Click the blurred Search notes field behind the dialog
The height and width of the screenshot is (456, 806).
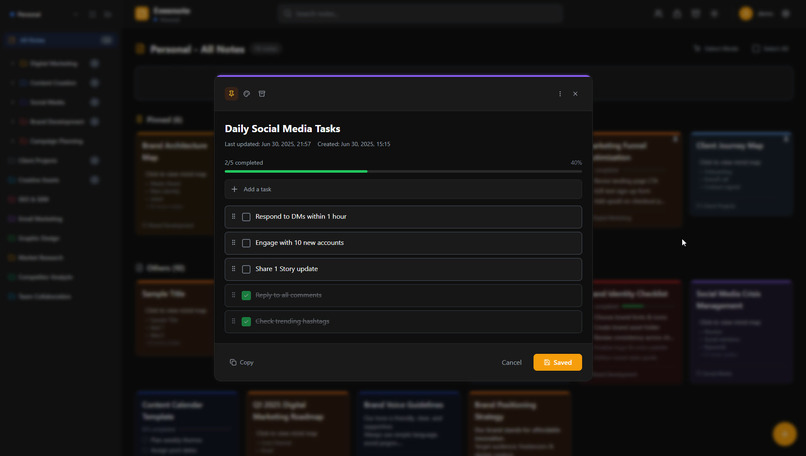420,13
